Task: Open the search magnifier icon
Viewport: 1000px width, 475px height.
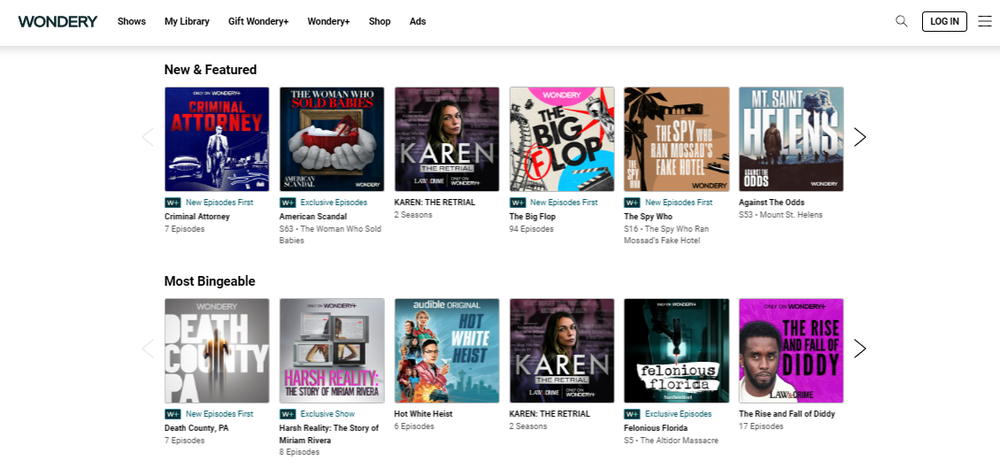Action: (901, 21)
